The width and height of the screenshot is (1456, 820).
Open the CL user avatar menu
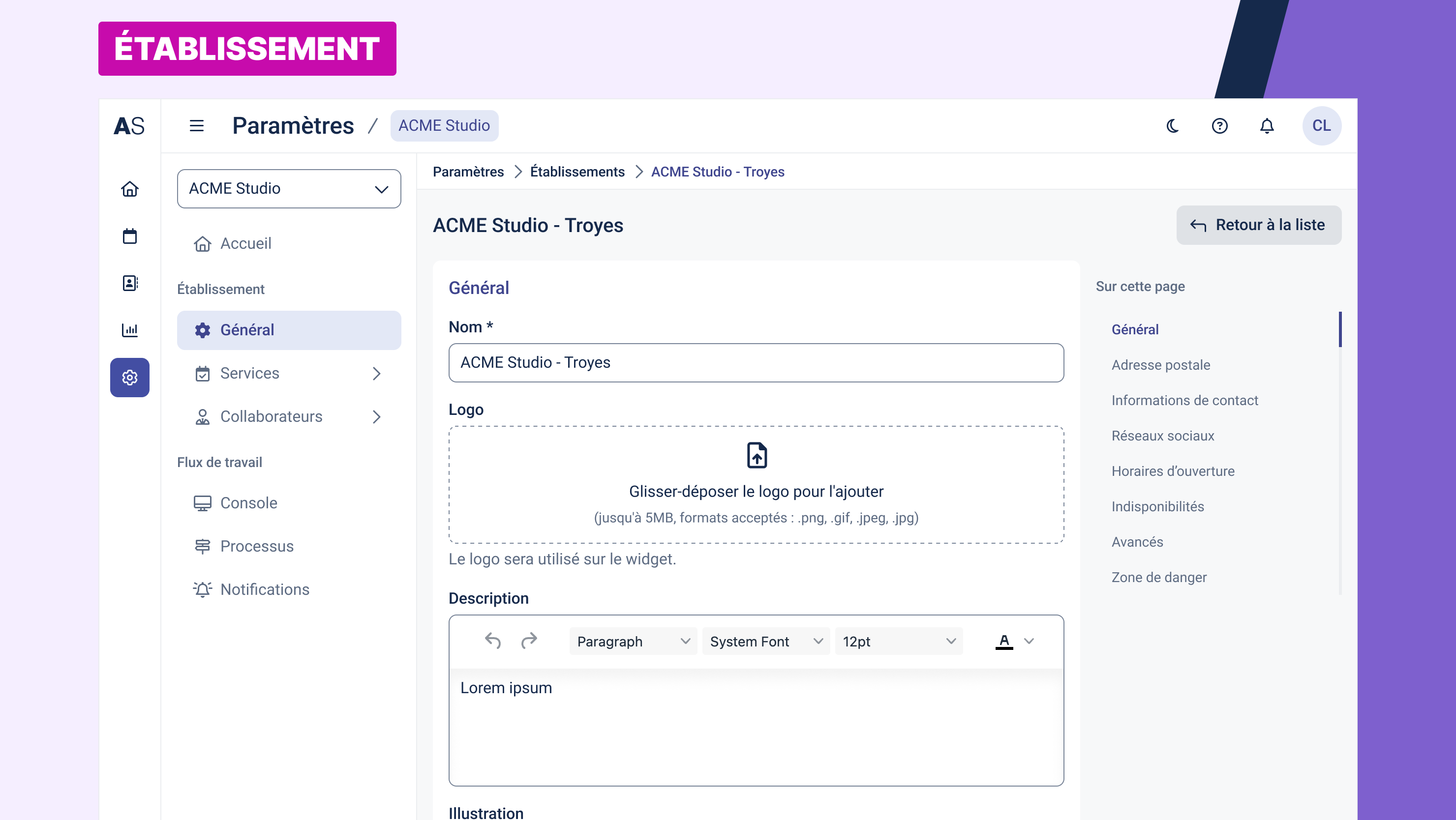[1322, 125]
